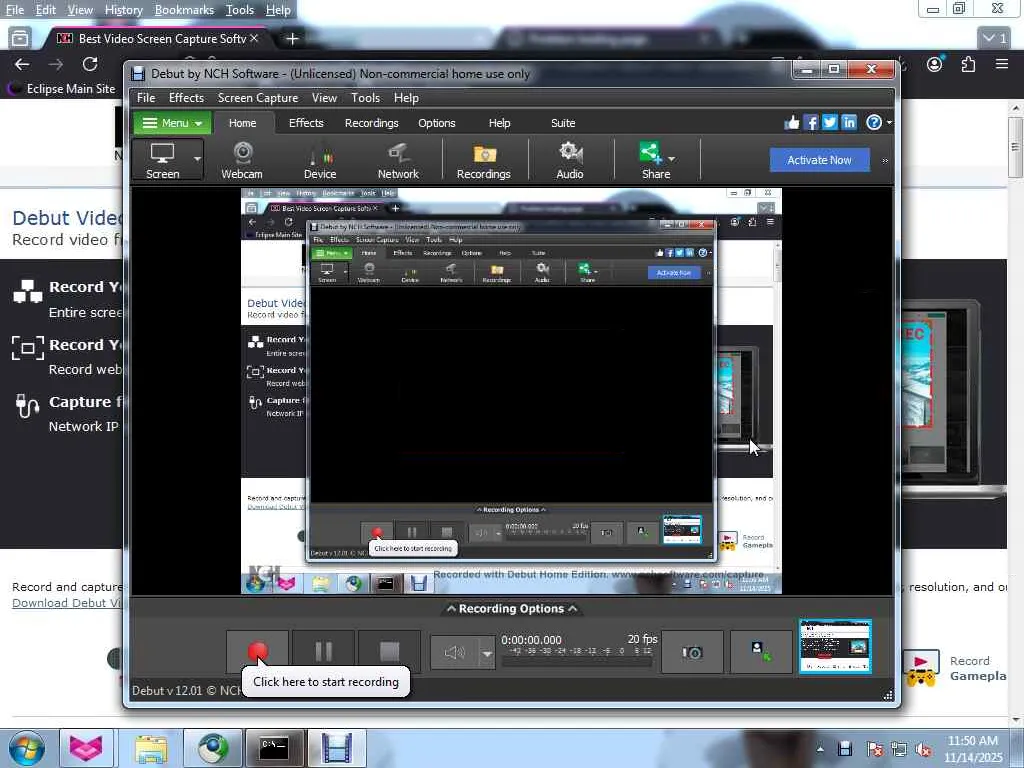Image resolution: width=1024 pixels, height=768 pixels.
Task: Collapse the Recording Options header
Action: [x=511, y=609]
